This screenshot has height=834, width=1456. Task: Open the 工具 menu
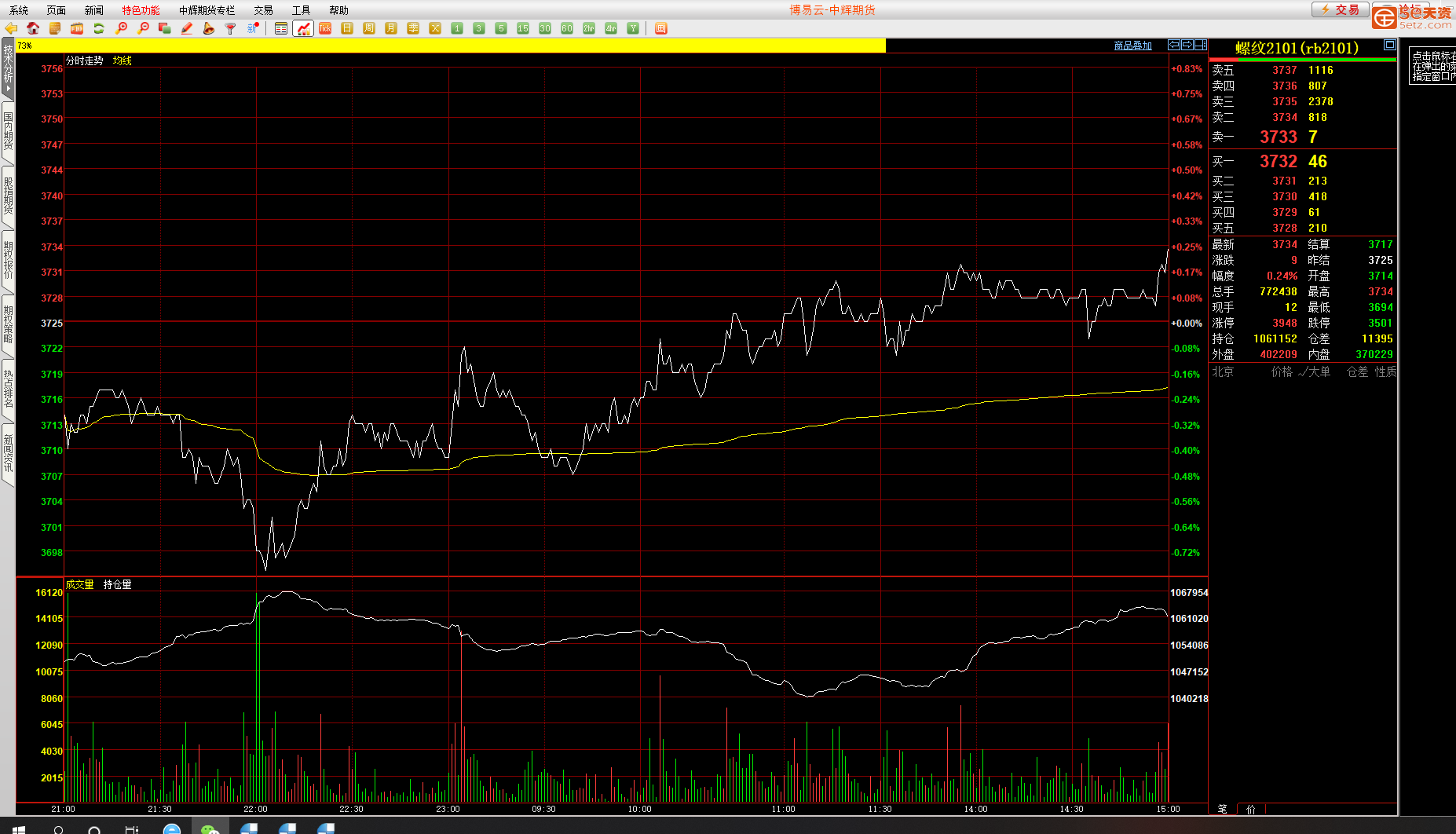click(x=301, y=10)
